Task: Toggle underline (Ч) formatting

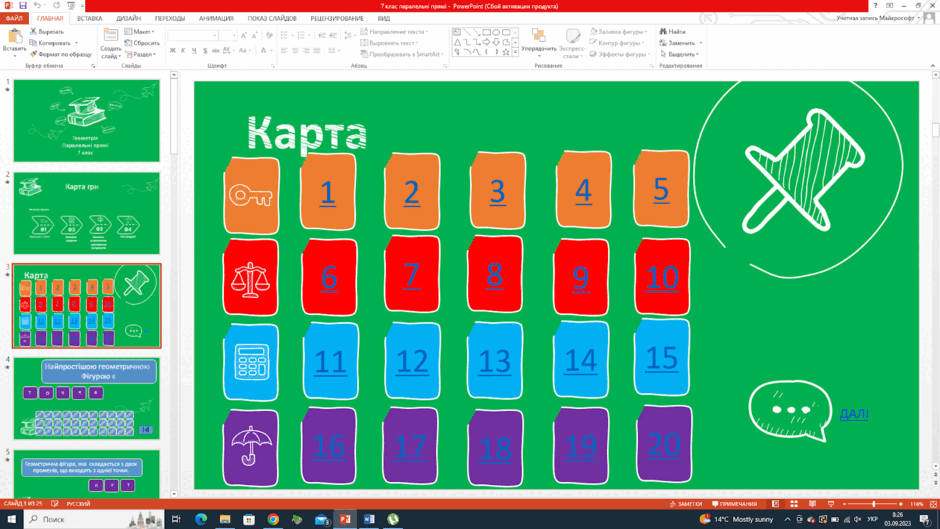Action: click(x=194, y=51)
